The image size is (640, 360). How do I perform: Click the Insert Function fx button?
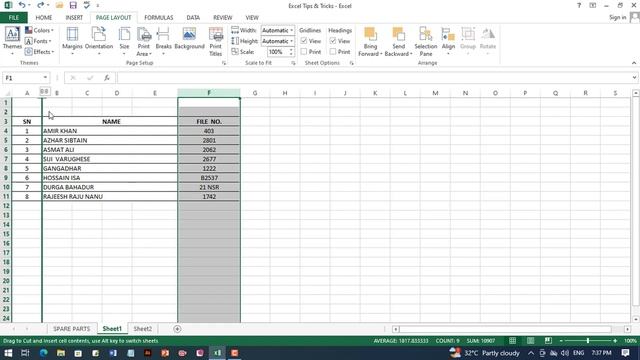click(x=107, y=78)
